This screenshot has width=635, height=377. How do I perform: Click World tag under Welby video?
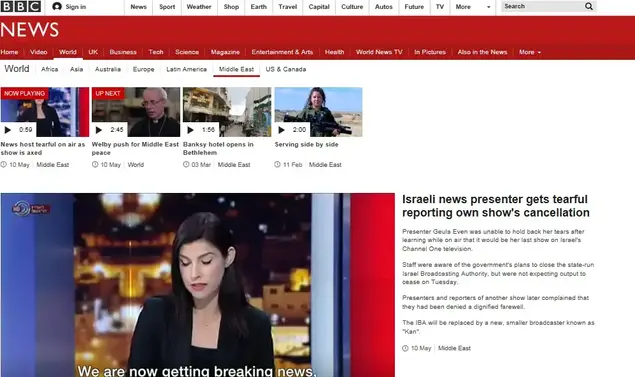click(136, 165)
